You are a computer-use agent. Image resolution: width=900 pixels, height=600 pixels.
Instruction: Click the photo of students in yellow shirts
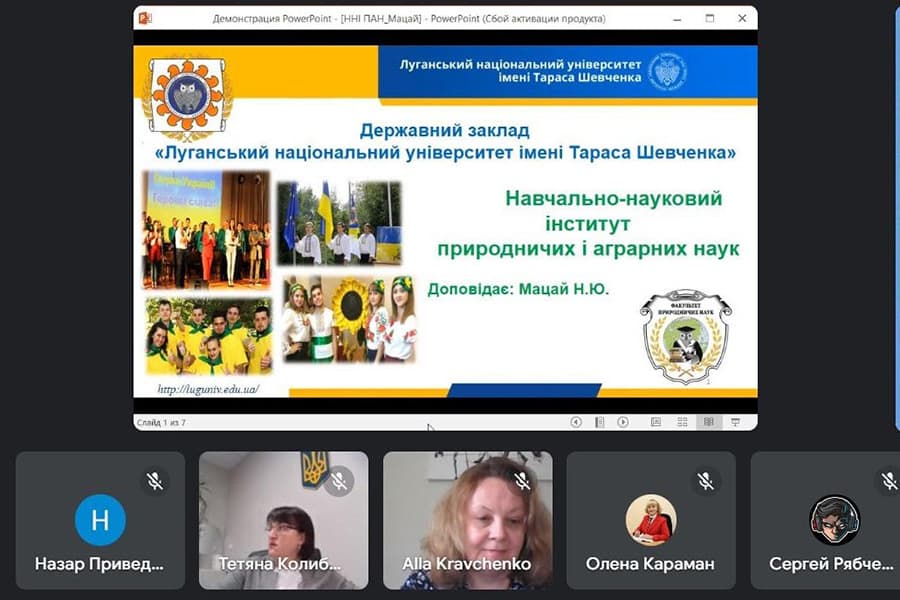pos(209,336)
